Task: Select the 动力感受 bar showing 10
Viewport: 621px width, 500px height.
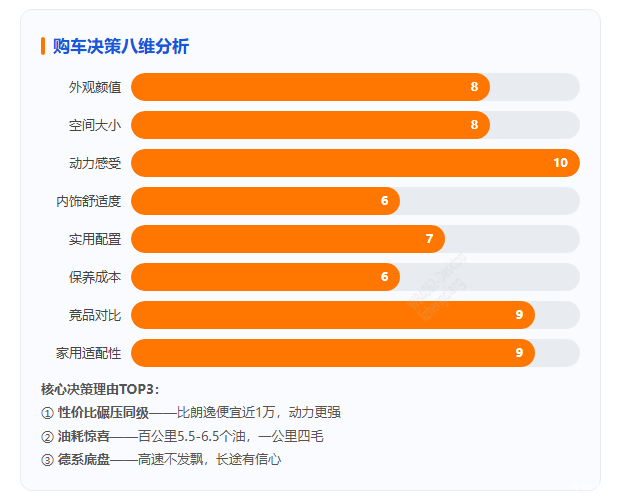Action: coord(355,163)
